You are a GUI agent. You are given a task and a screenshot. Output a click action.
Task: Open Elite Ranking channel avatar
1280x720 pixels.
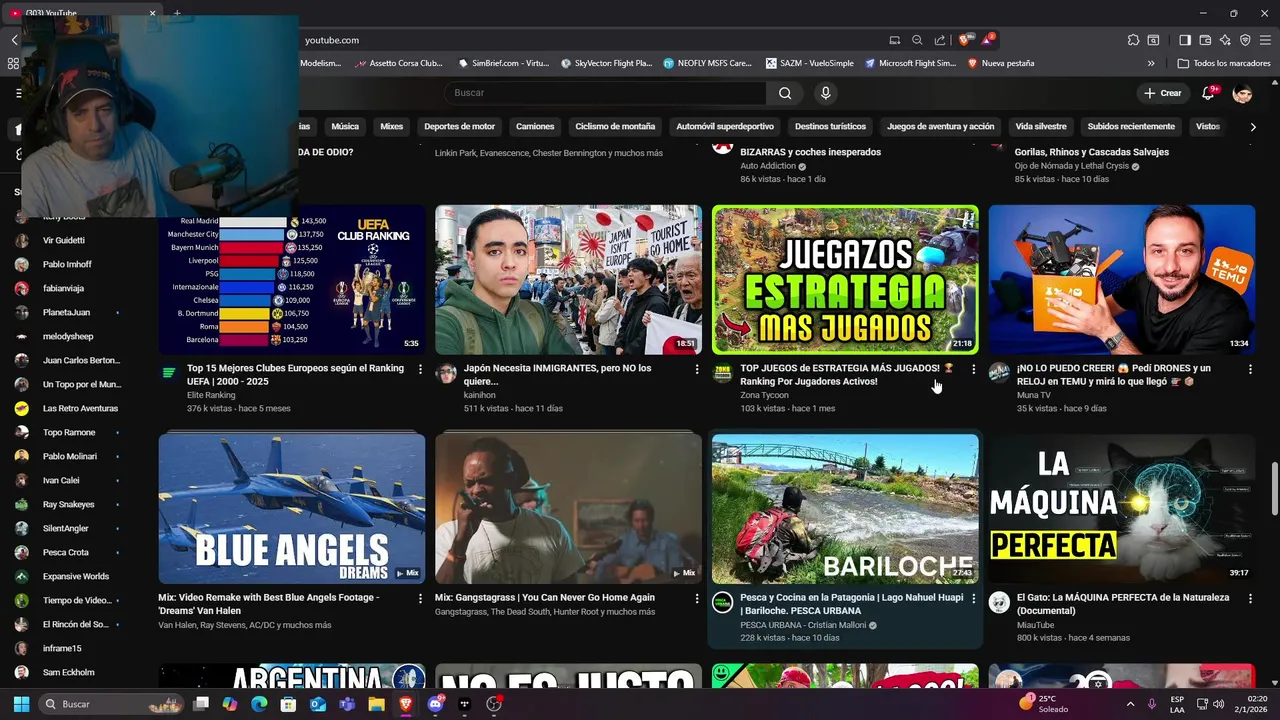[169, 373]
